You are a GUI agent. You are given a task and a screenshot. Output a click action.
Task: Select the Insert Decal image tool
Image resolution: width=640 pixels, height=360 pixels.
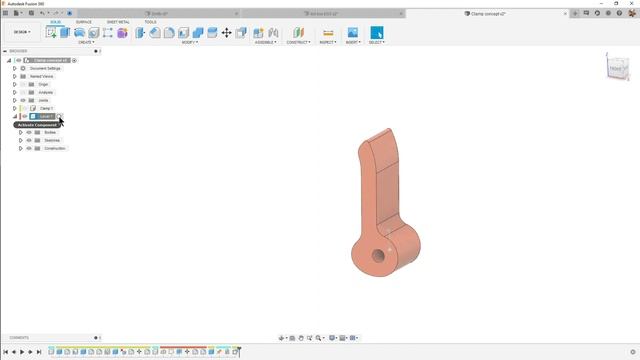point(353,33)
